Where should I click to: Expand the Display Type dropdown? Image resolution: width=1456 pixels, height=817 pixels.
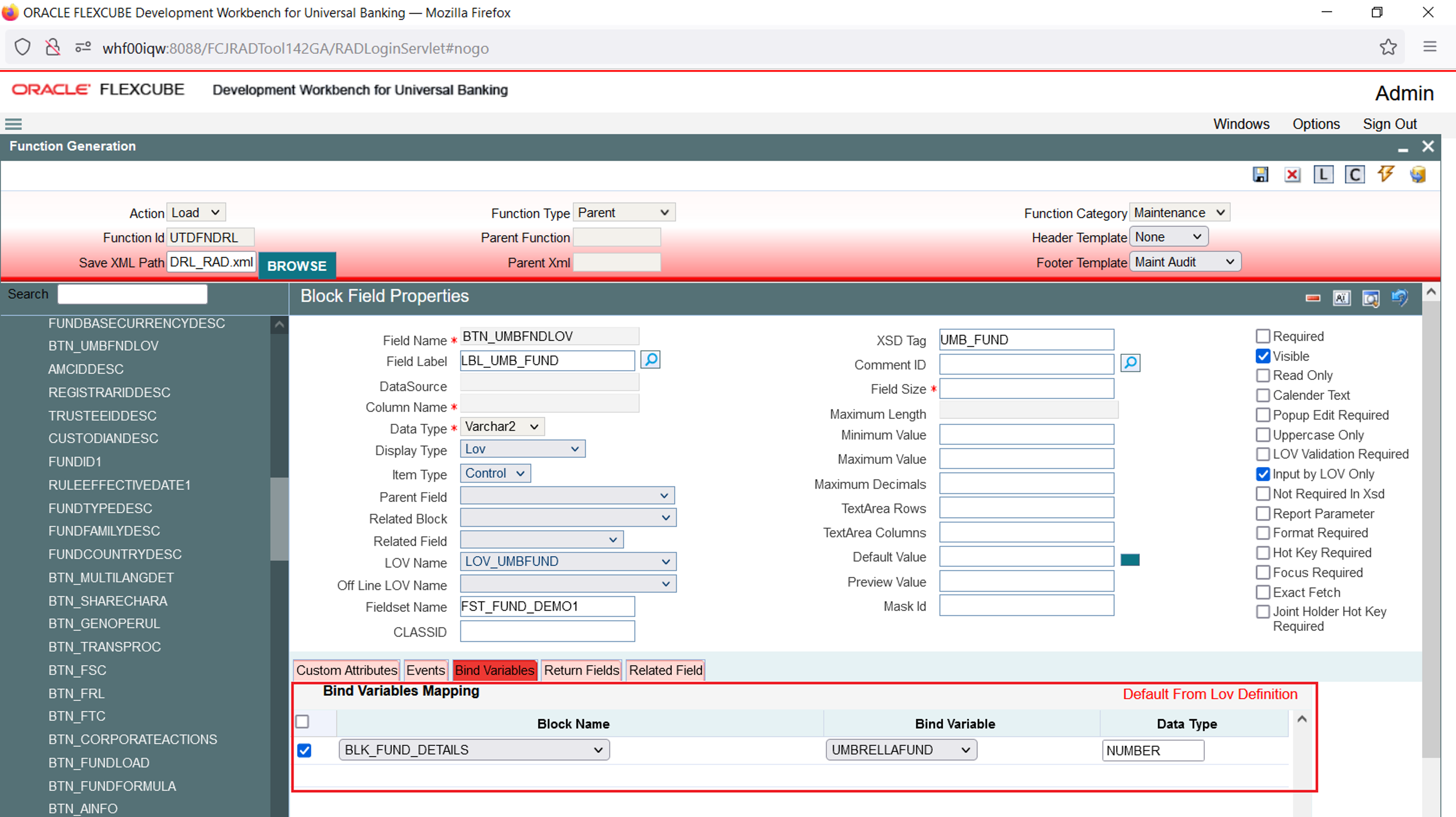522,449
